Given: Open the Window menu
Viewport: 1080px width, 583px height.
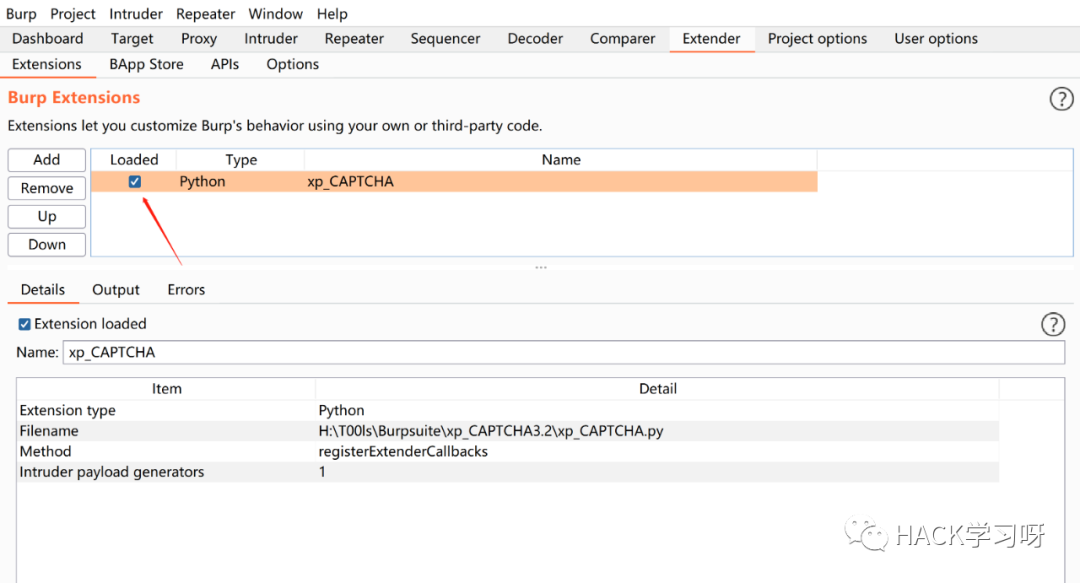Looking at the screenshot, I should click(x=276, y=14).
